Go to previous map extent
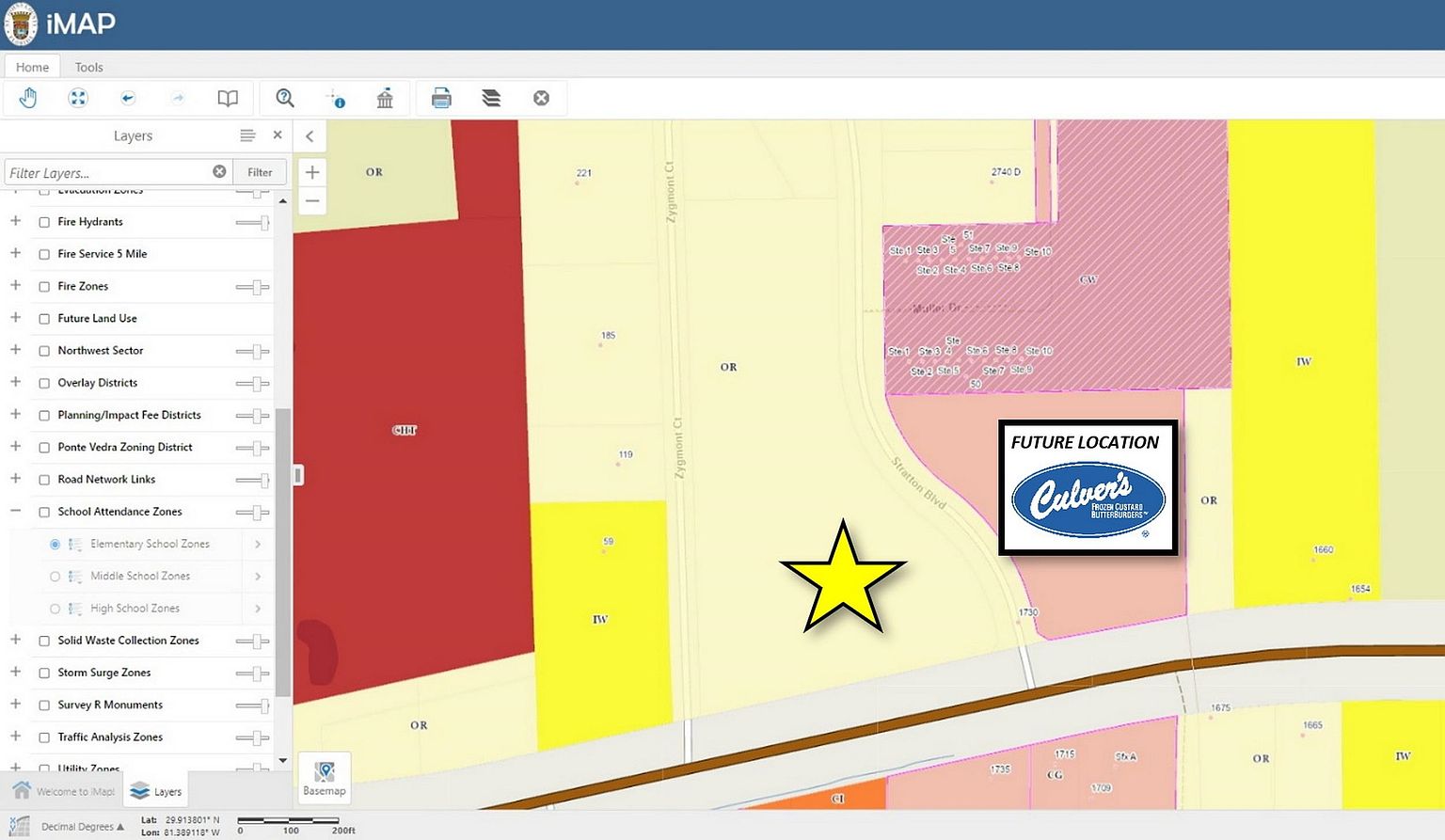The height and width of the screenshot is (840, 1445). tap(128, 98)
